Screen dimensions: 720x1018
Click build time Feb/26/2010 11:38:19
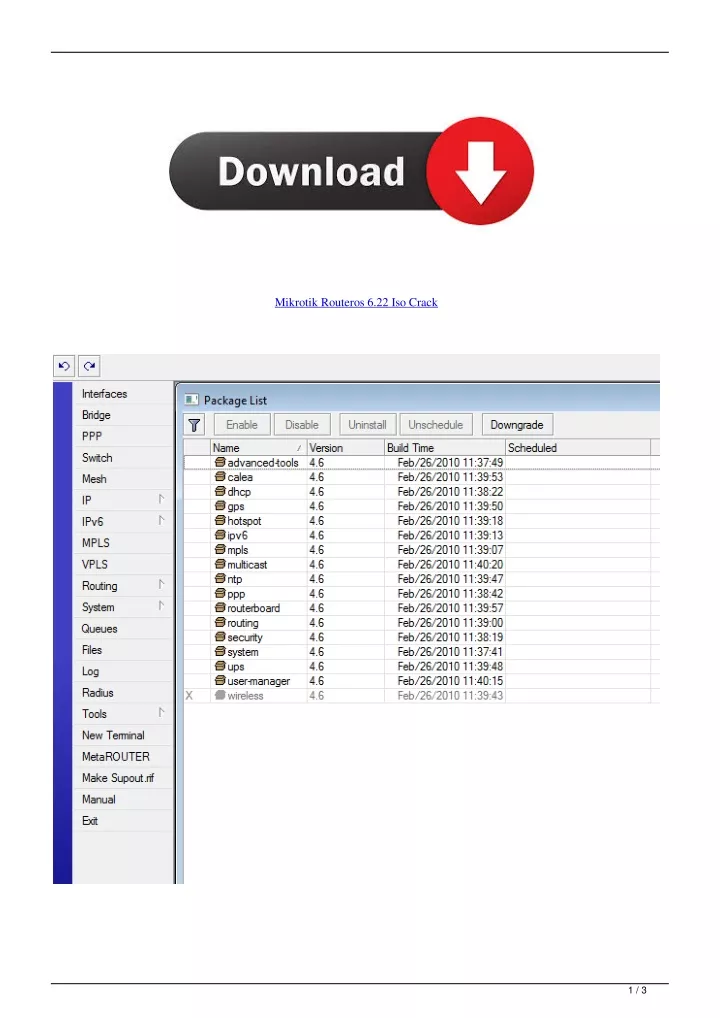450,637
